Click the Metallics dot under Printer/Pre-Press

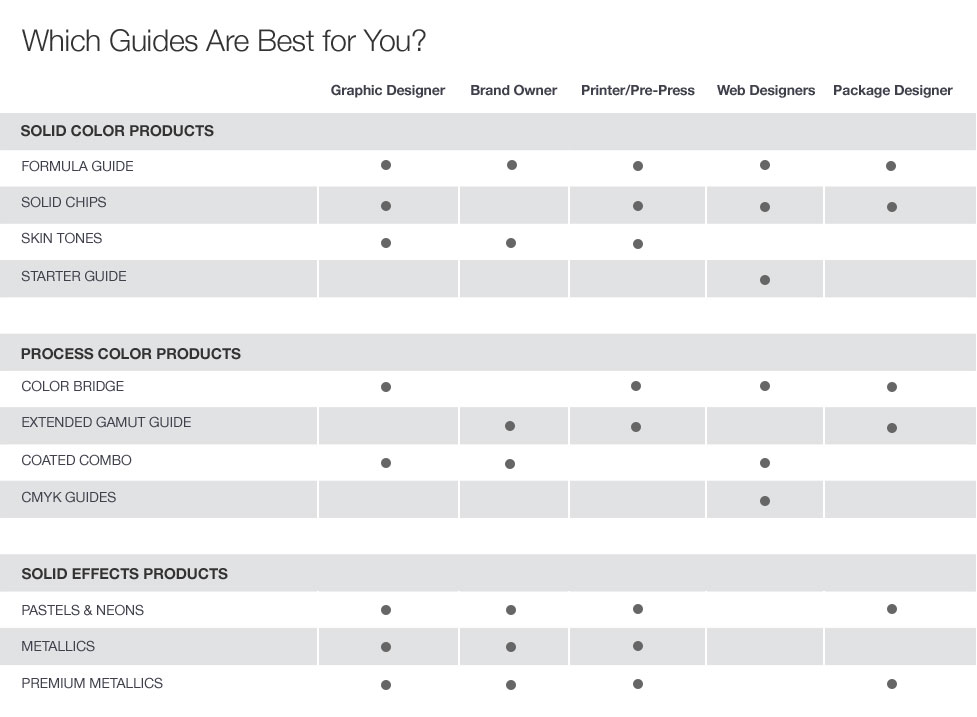[x=637, y=646]
